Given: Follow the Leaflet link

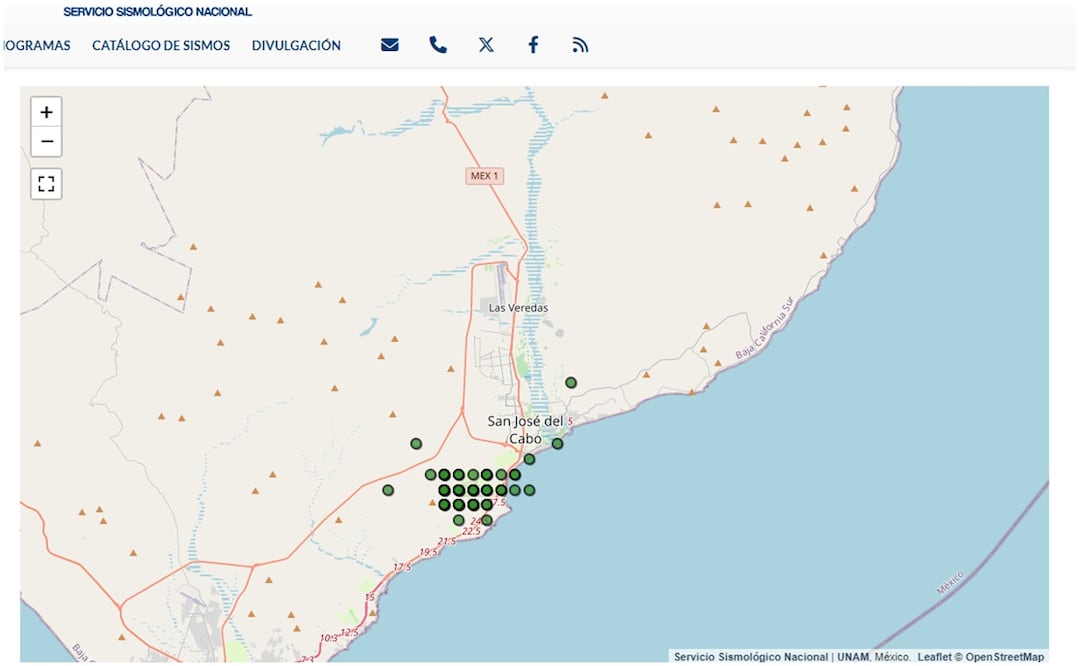Looking at the screenshot, I should click(x=934, y=657).
